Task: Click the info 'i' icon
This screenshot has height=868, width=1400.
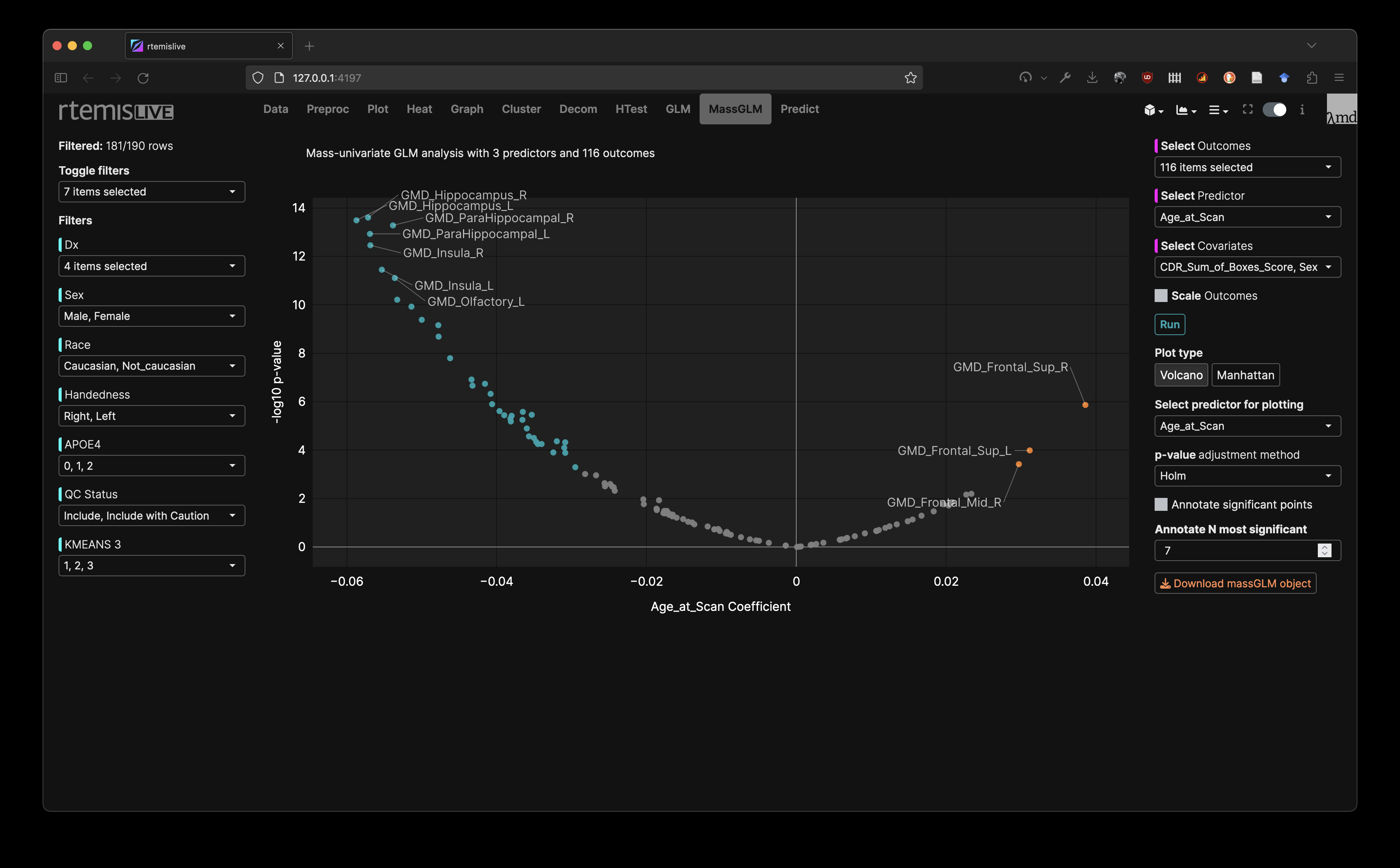Action: (x=1302, y=110)
